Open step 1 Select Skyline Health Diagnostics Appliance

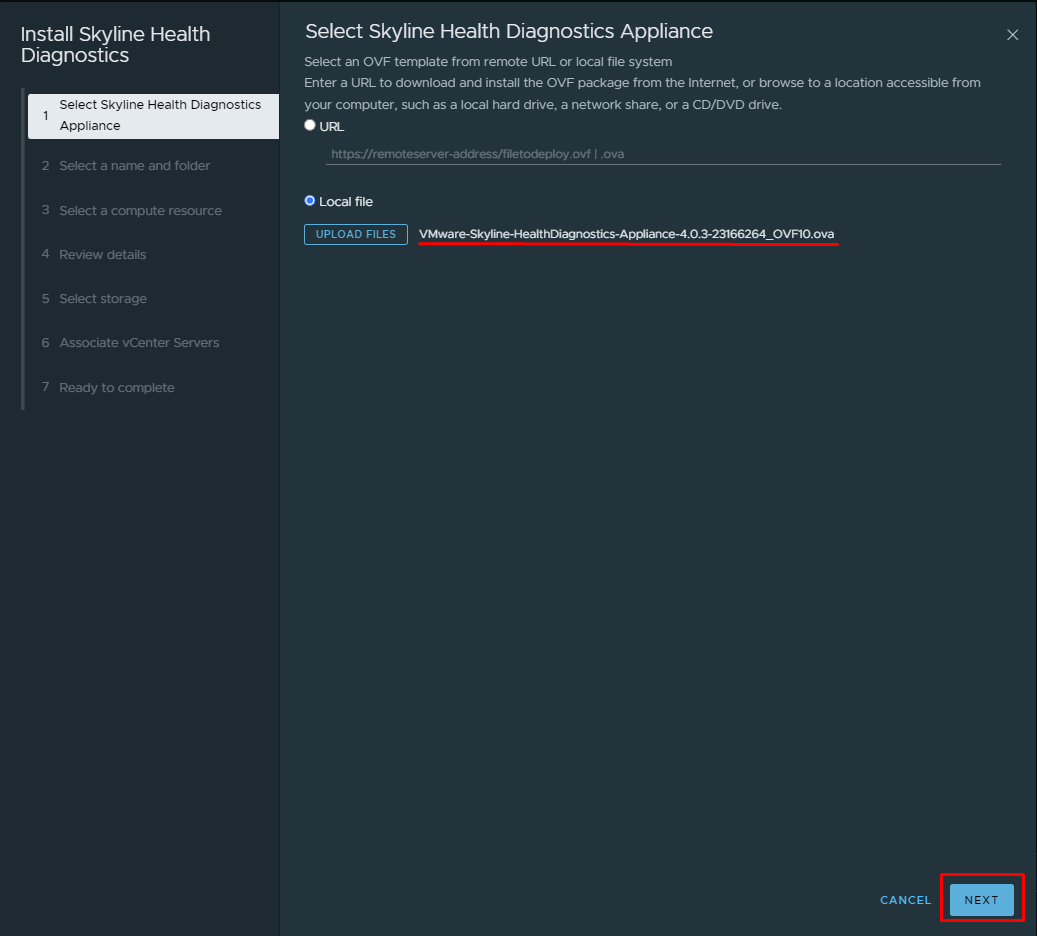click(x=153, y=116)
